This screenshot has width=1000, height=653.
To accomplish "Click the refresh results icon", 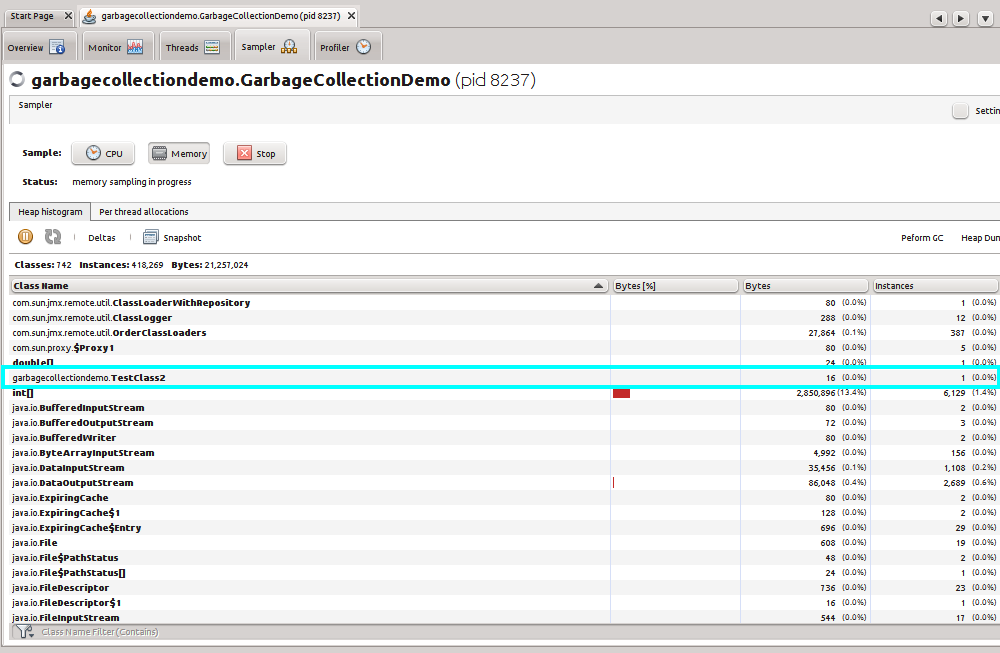I will coord(53,237).
